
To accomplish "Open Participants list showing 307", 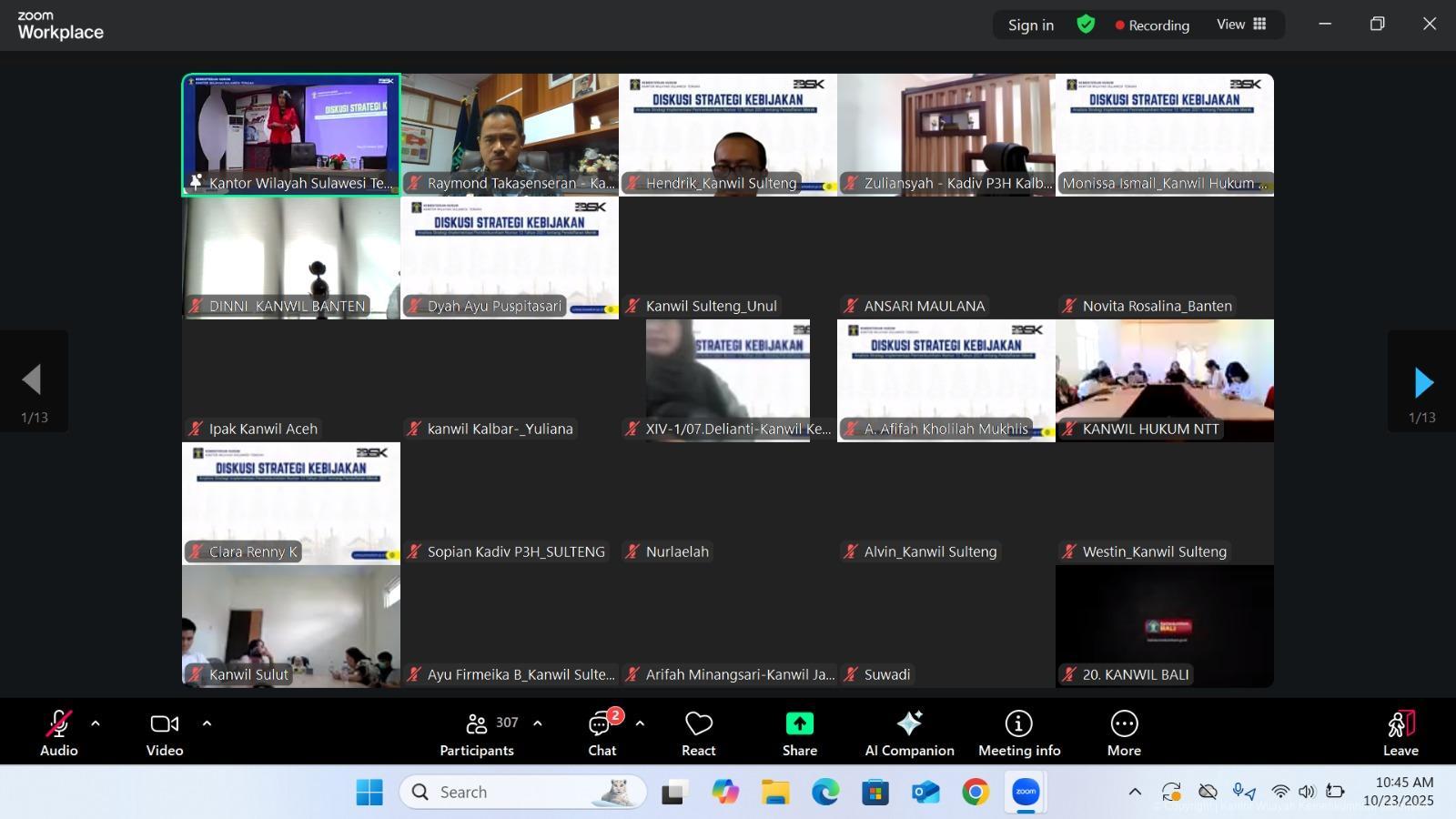I will pyautogui.click(x=477, y=725).
